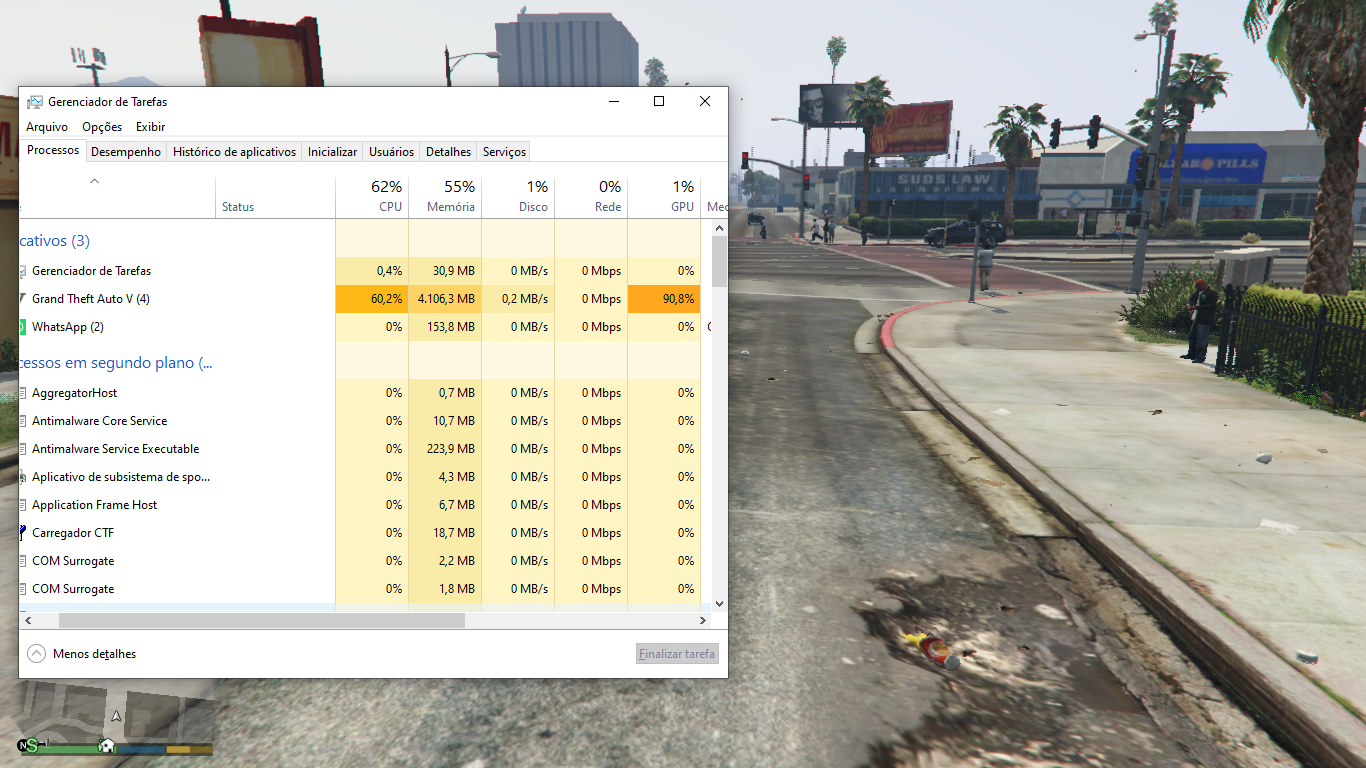The width and height of the screenshot is (1366, 768).
Task: Minimize the Task Manager window
Action: click(613, 101)
